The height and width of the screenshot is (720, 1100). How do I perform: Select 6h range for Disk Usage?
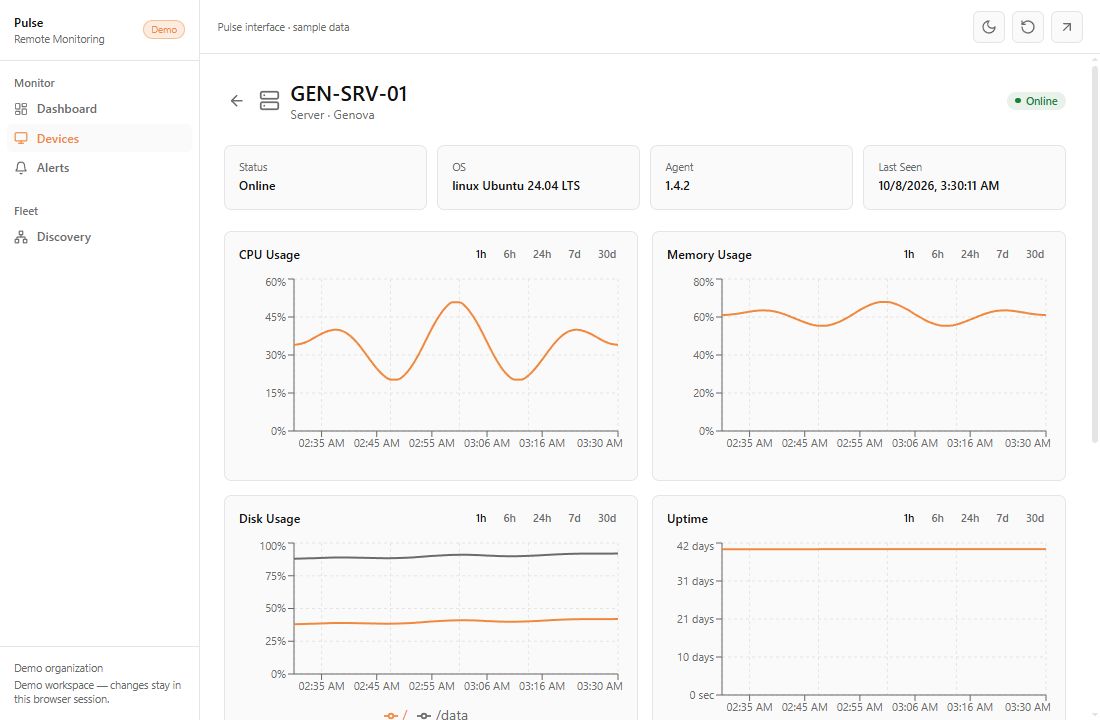click(509, 518)
